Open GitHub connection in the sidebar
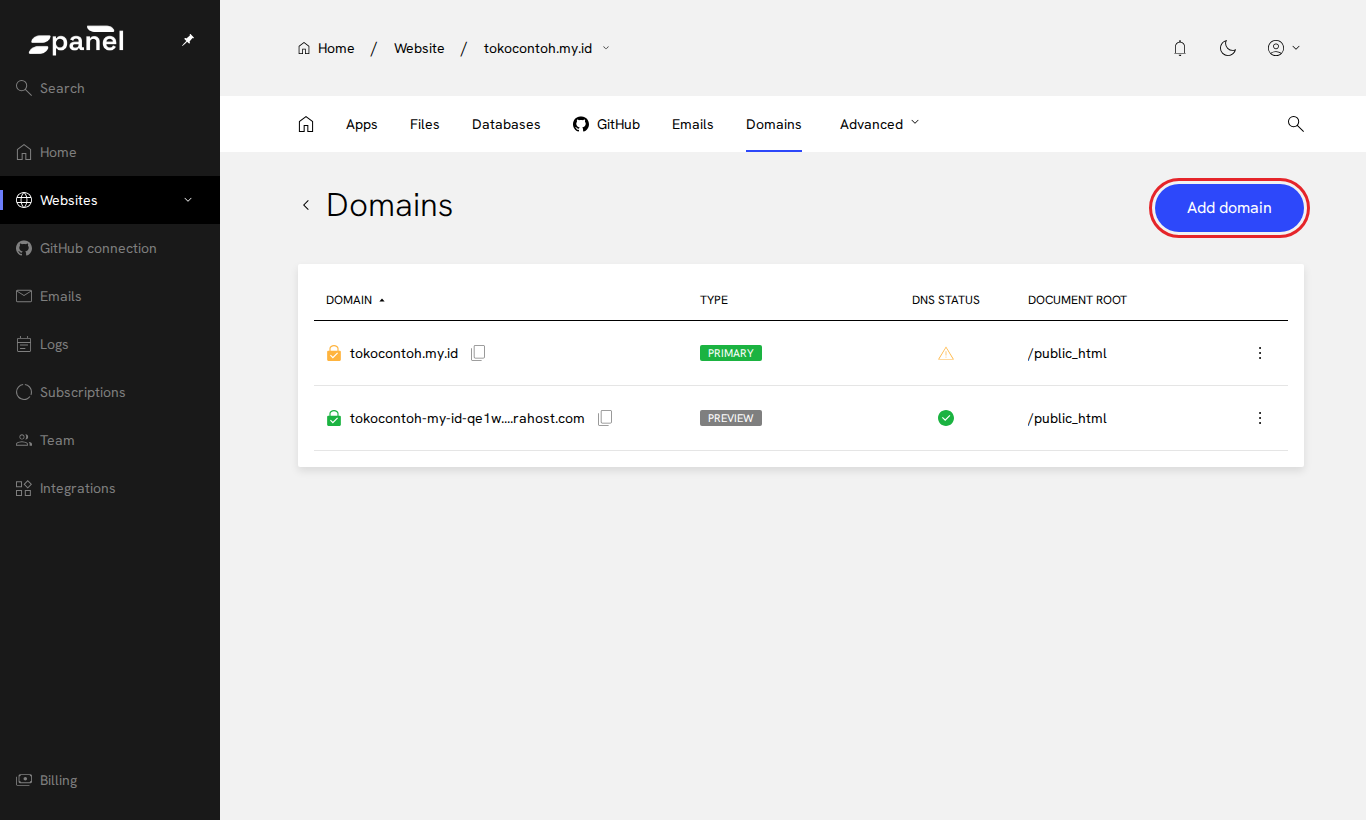This screenshot has width=1366, height=820. tap(110, 248)
